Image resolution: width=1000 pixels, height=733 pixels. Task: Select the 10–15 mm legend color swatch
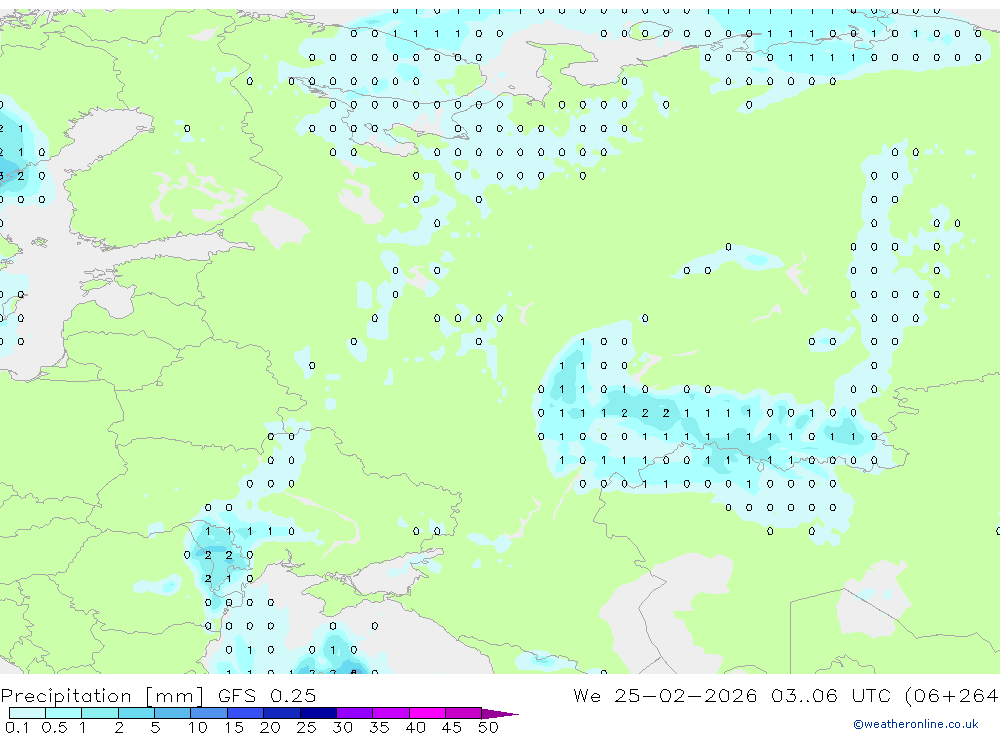(x=209, y=713)
